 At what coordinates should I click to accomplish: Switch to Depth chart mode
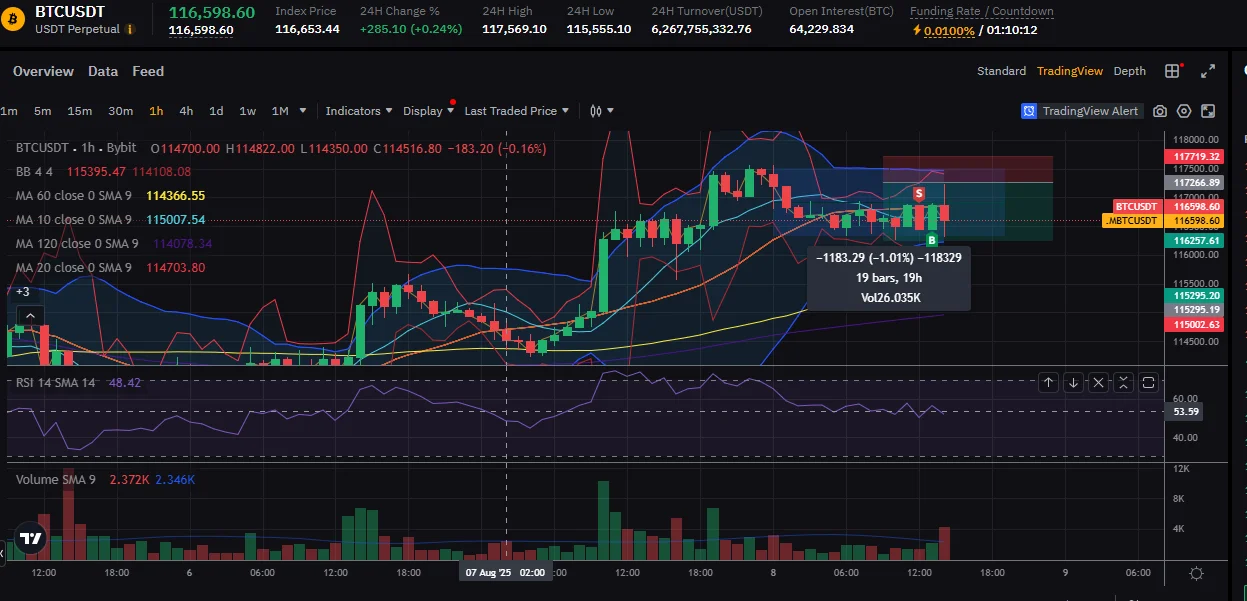pos(1130,71)
